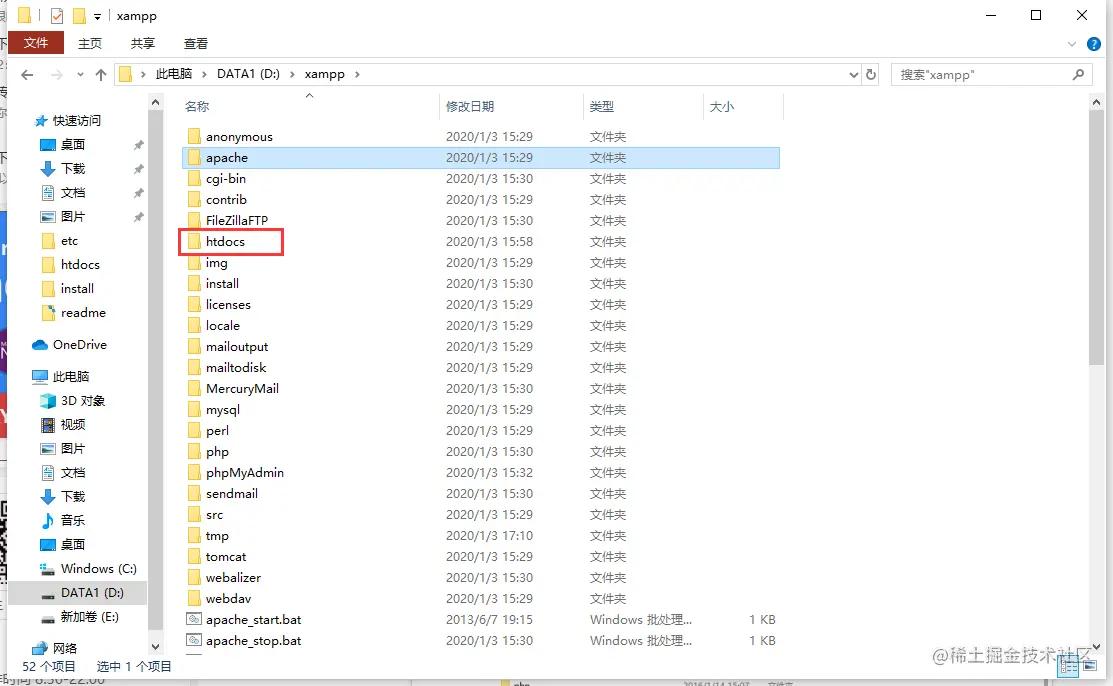Open Windows (C:) drive
Viewport: 1113px width, 686px height.
coord(98,568)
